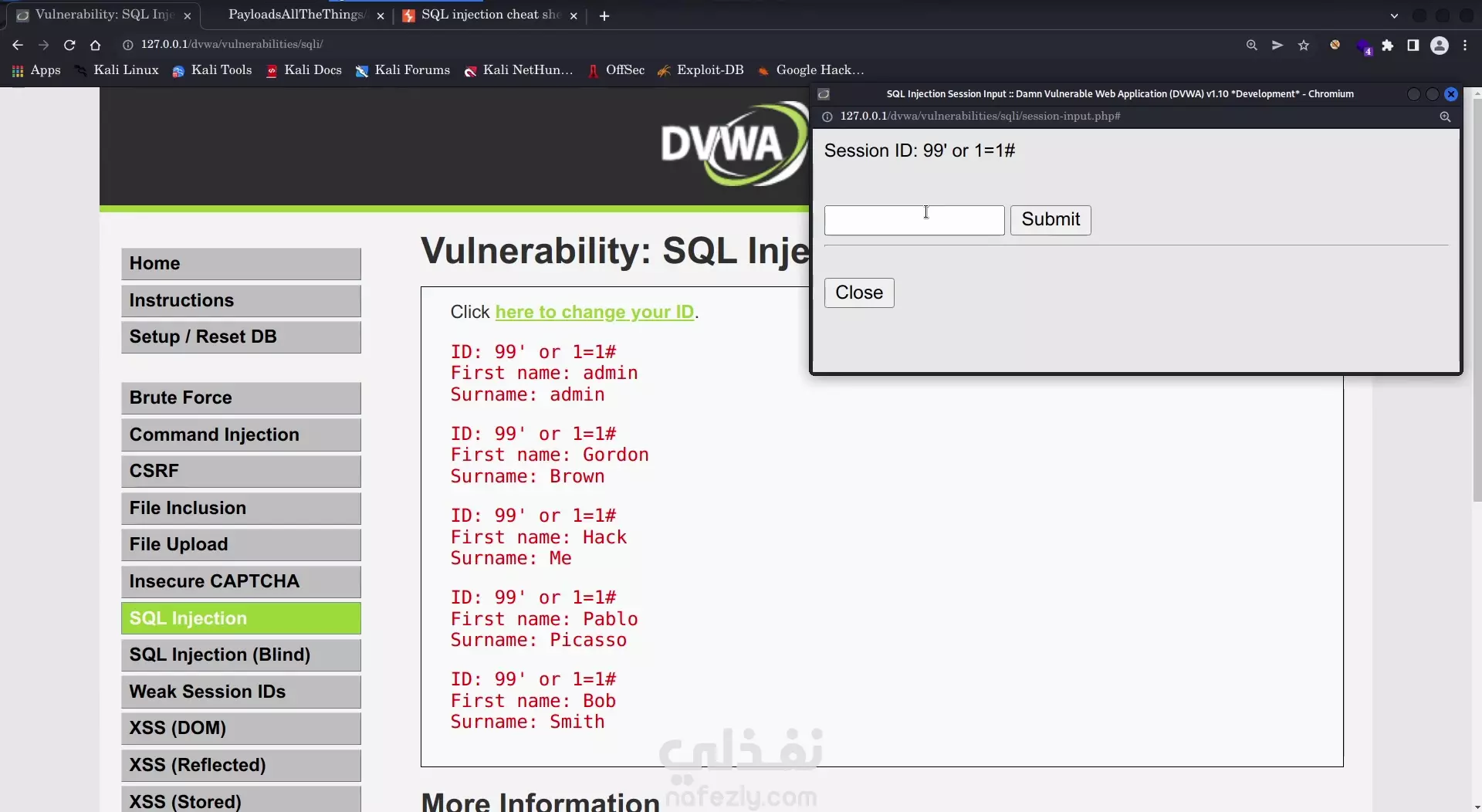Open the Kali NetHunter bookmark

(519, 70)
